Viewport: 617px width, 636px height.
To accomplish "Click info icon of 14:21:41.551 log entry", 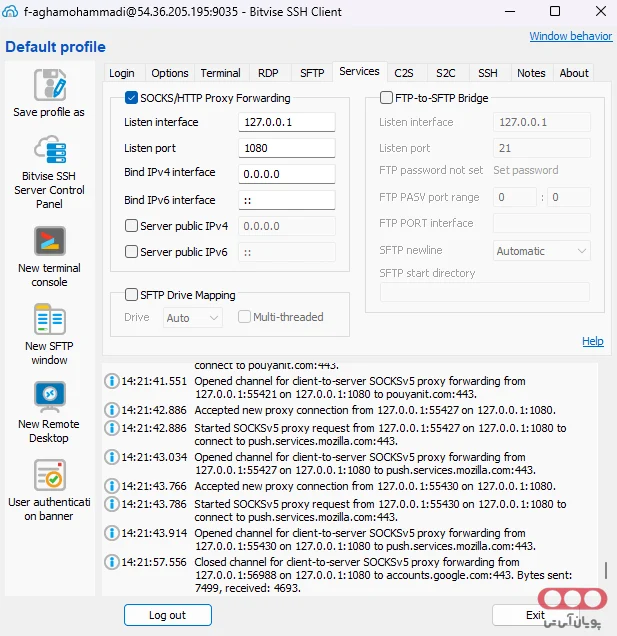I will click(112, 381).
